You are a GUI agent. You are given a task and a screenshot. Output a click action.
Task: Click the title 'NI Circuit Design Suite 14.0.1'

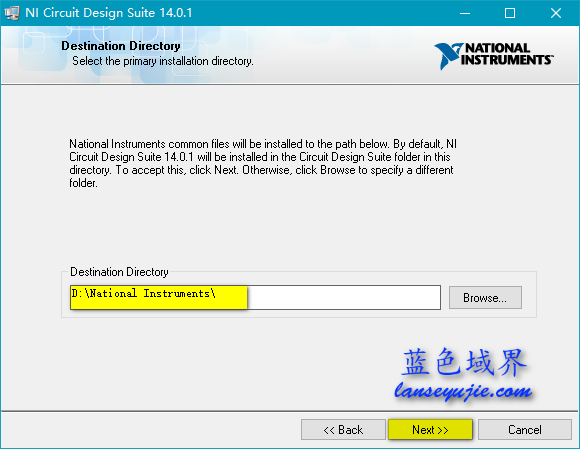[x=109, y=13]
